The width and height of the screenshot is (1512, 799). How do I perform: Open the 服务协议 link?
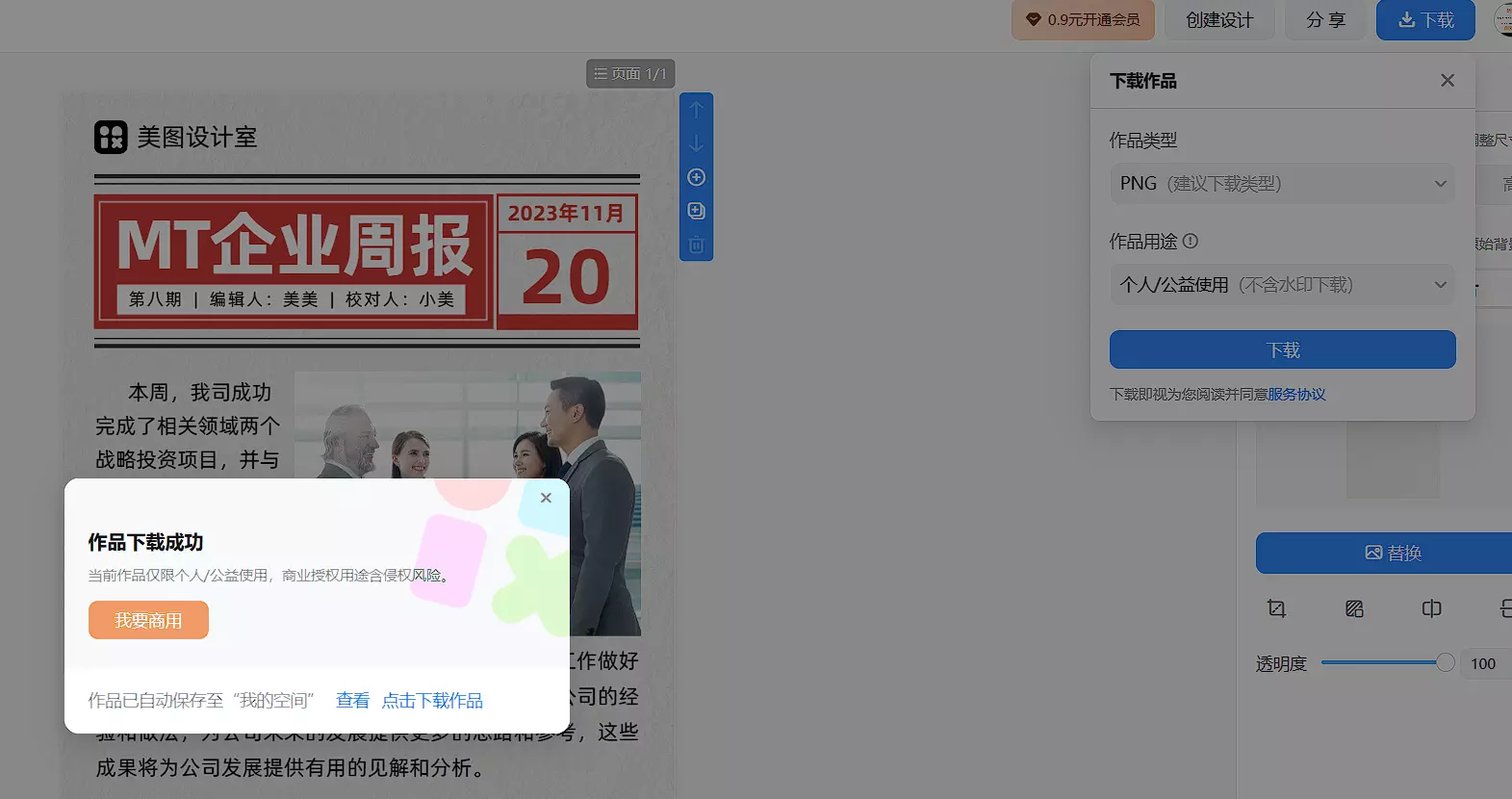coord(1296,395)
